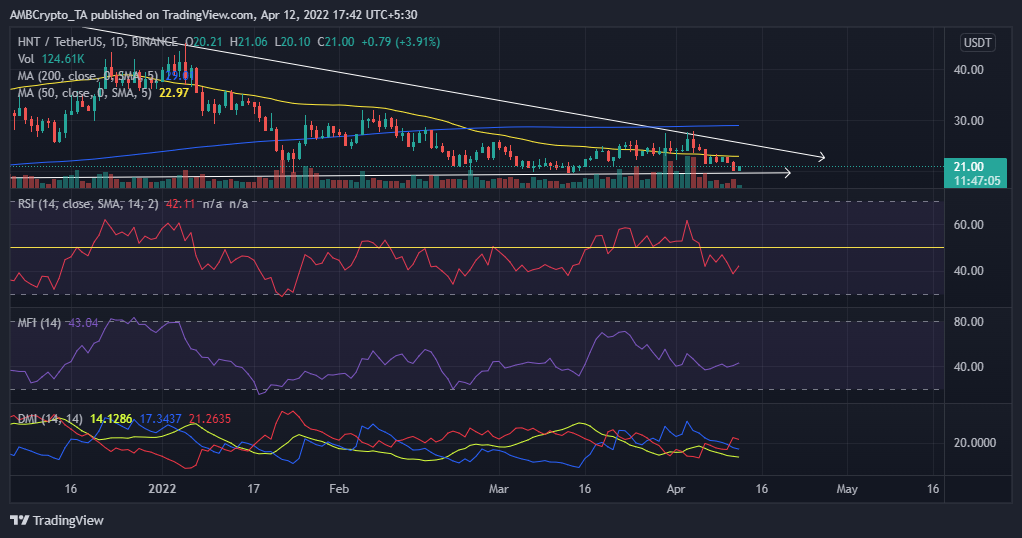Click the horizontal support line's arrowhead
The width and height of the screenshot is (1022, 538).
click(787, 173)
